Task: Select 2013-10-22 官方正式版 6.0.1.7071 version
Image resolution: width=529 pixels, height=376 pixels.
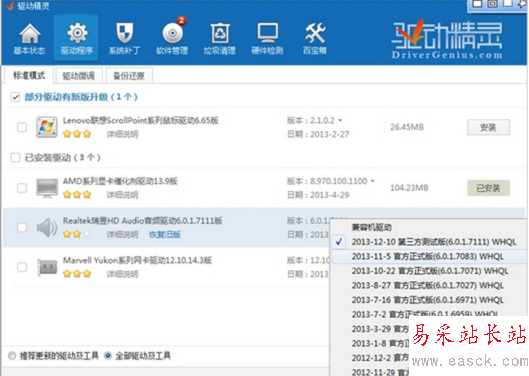Action: coord(429,271)
